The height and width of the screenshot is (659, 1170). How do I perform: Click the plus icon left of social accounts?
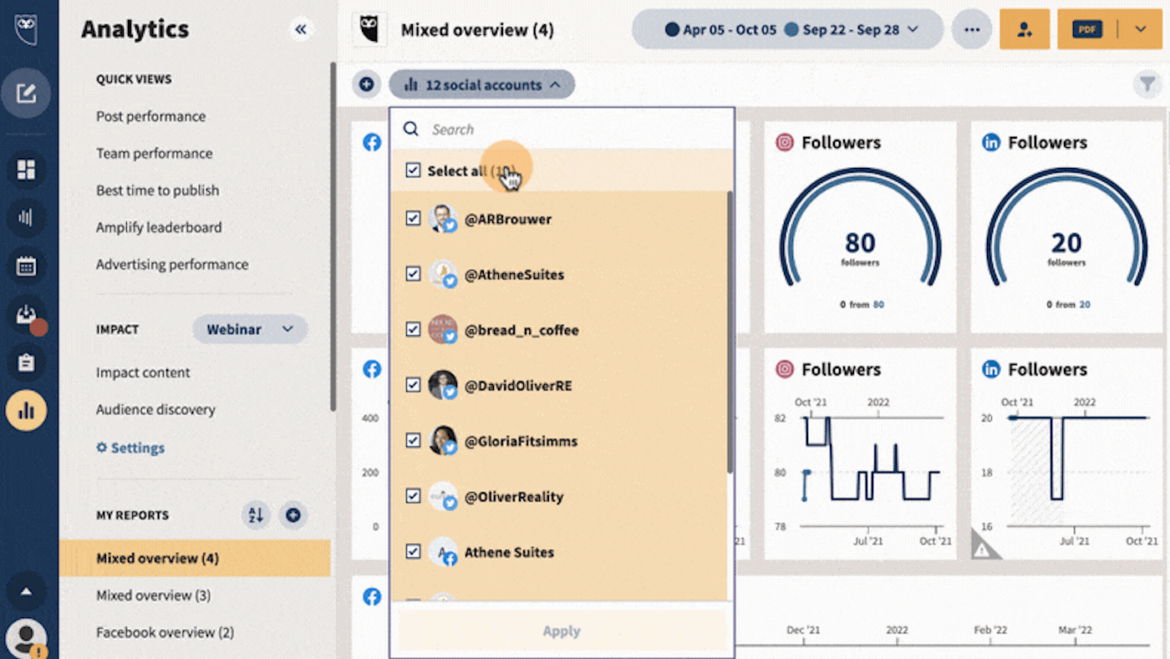point(366,84)
